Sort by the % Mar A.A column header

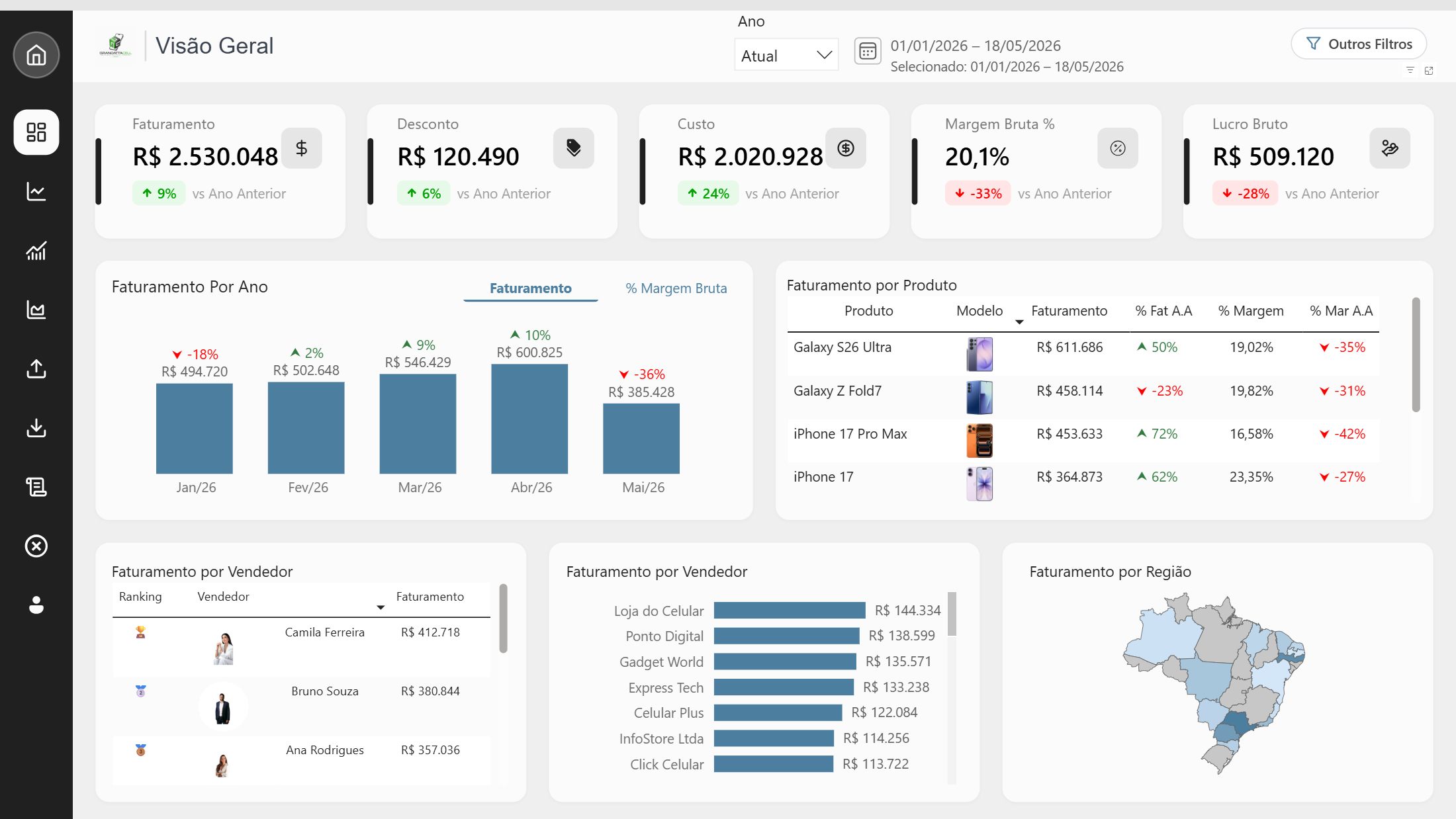coord(1342,311)
